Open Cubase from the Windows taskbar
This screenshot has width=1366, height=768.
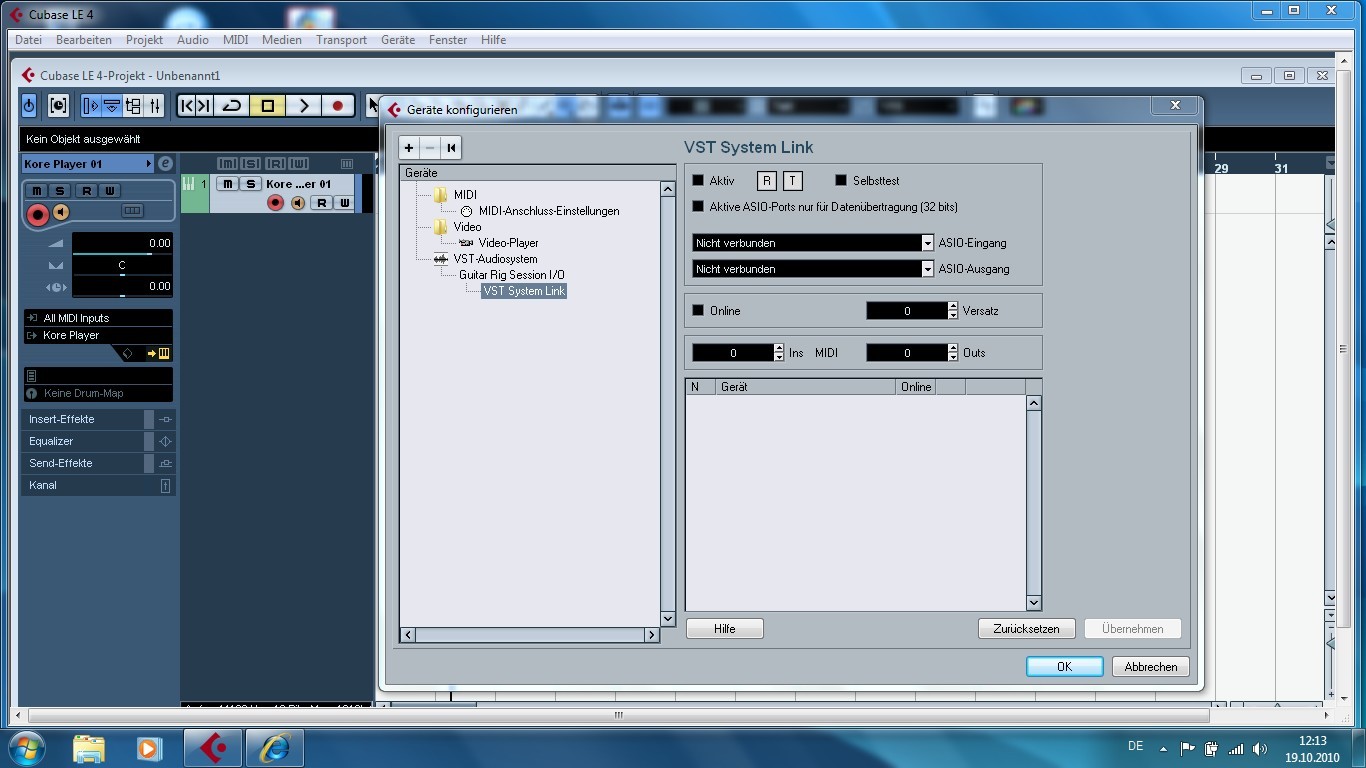(x=213, y=747)
